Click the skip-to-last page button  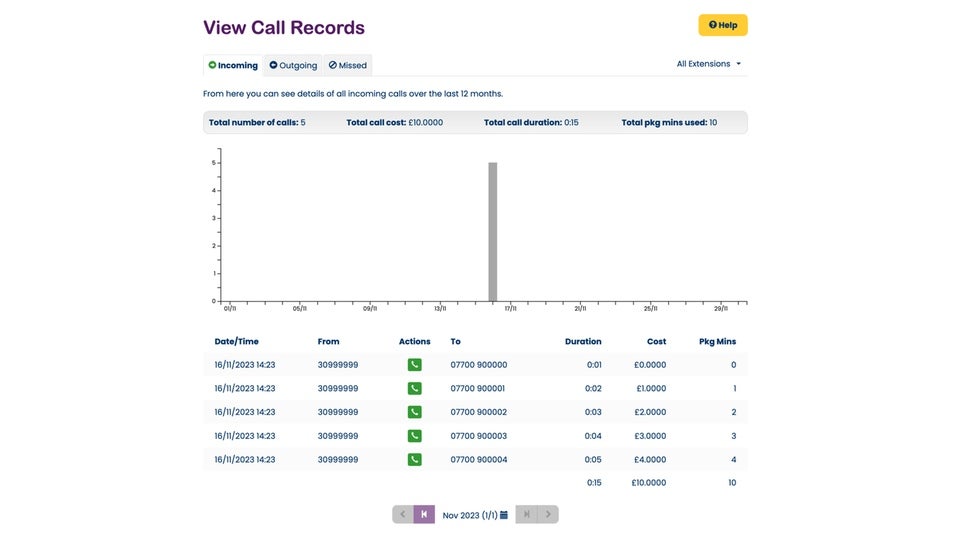tap(527, 515)
